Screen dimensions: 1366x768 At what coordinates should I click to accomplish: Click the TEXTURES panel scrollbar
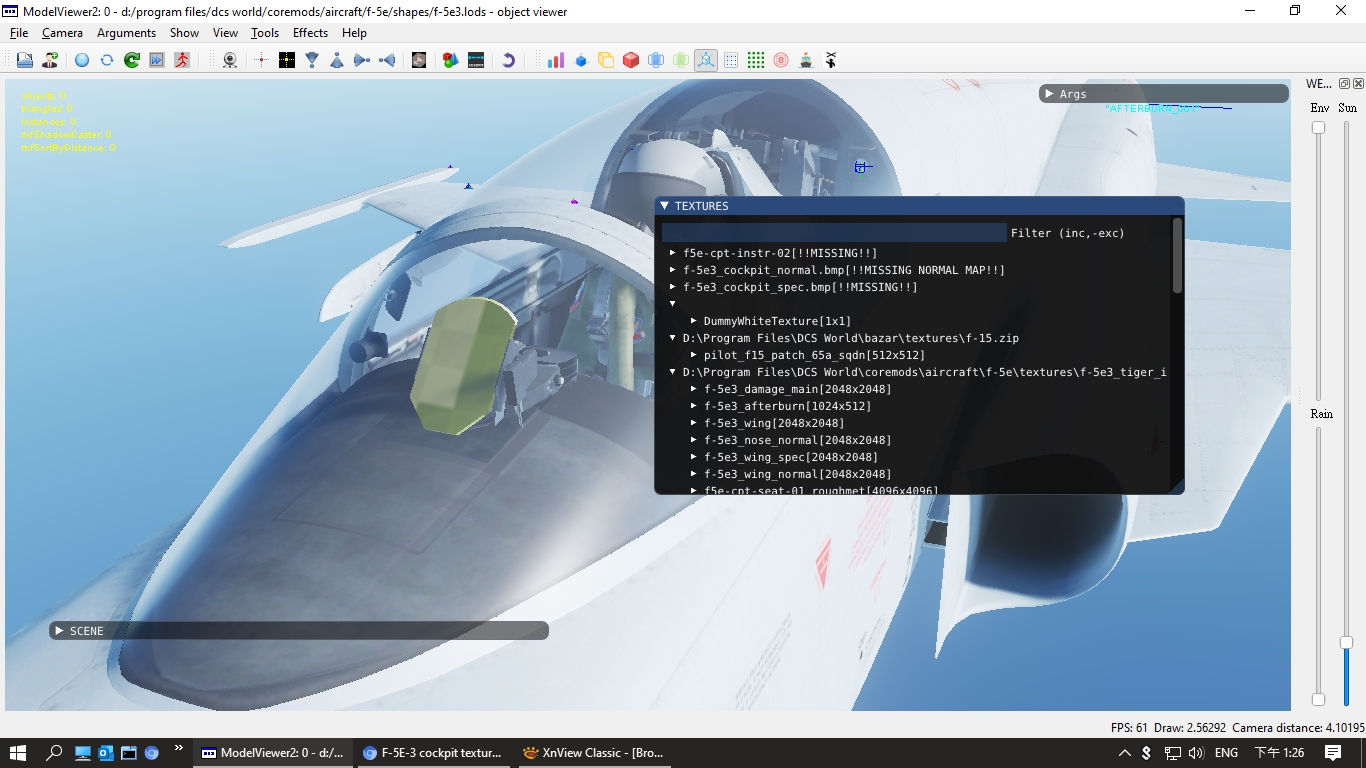coord(1177,256)
